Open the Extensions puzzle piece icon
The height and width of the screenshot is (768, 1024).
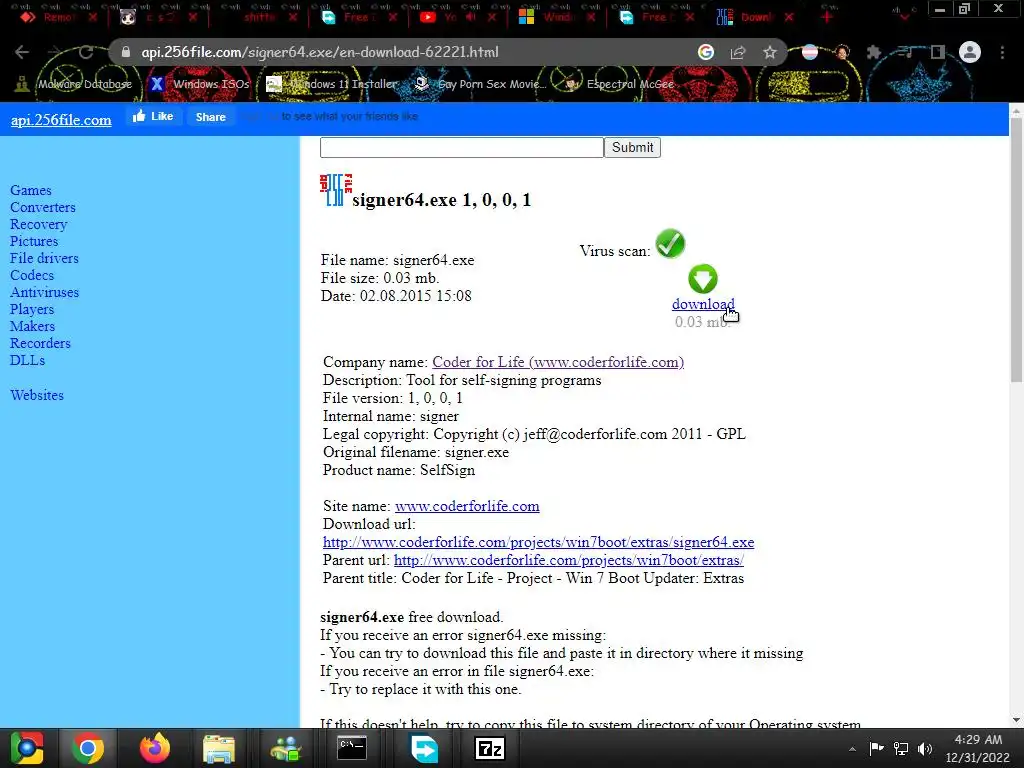coord(874,52)
